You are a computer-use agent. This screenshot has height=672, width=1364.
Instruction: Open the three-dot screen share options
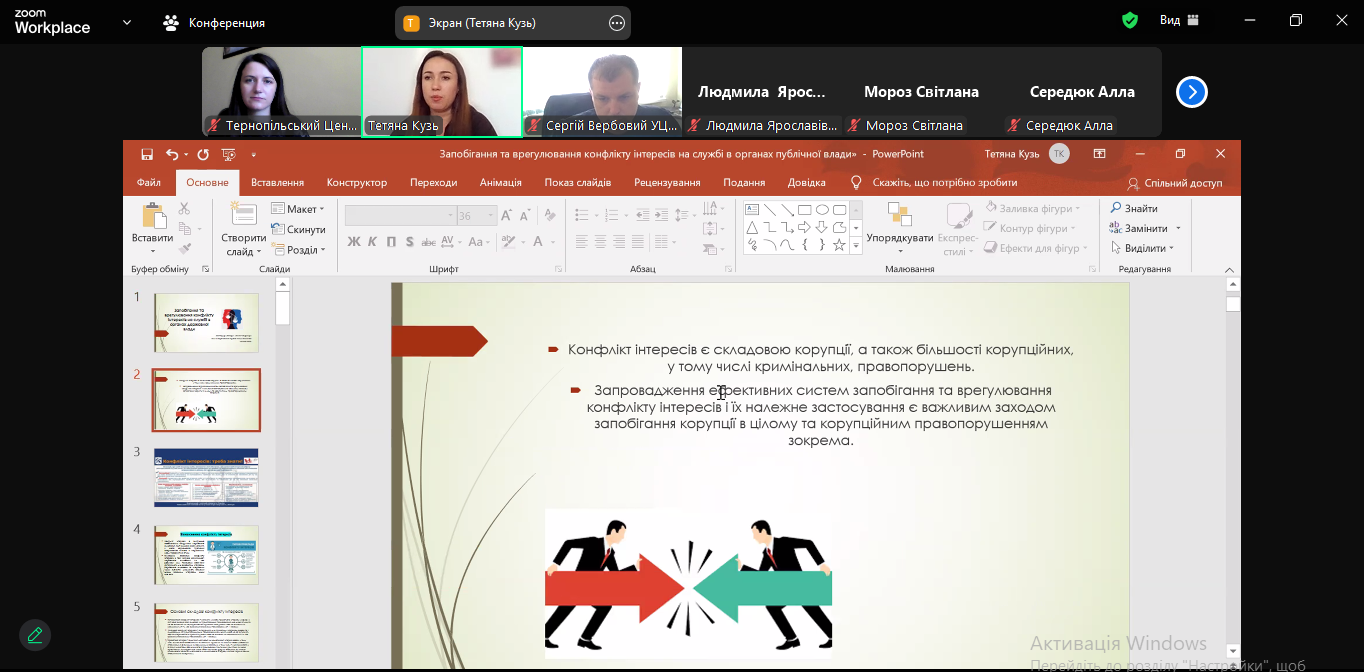pyautogui.click(x=616, y=23)
